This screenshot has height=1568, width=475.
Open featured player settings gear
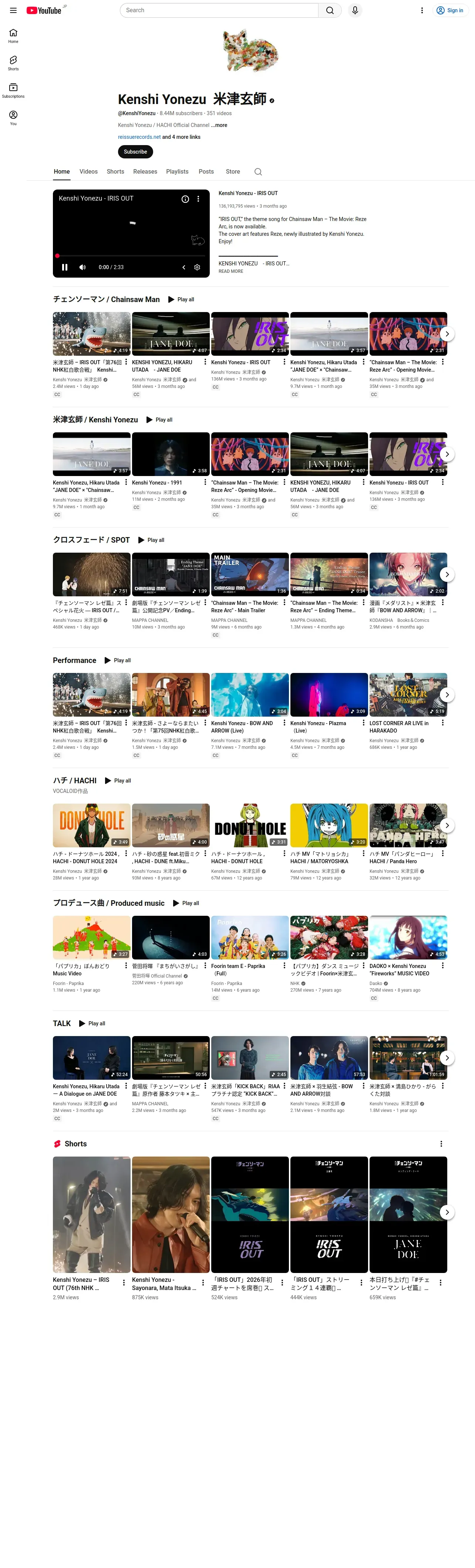coord(197,267)
